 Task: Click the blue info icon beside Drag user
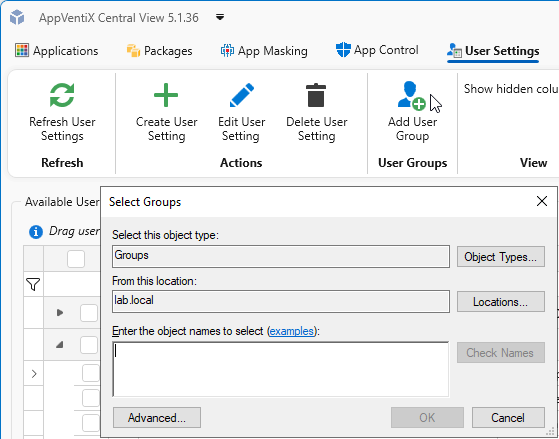point(36,232)
